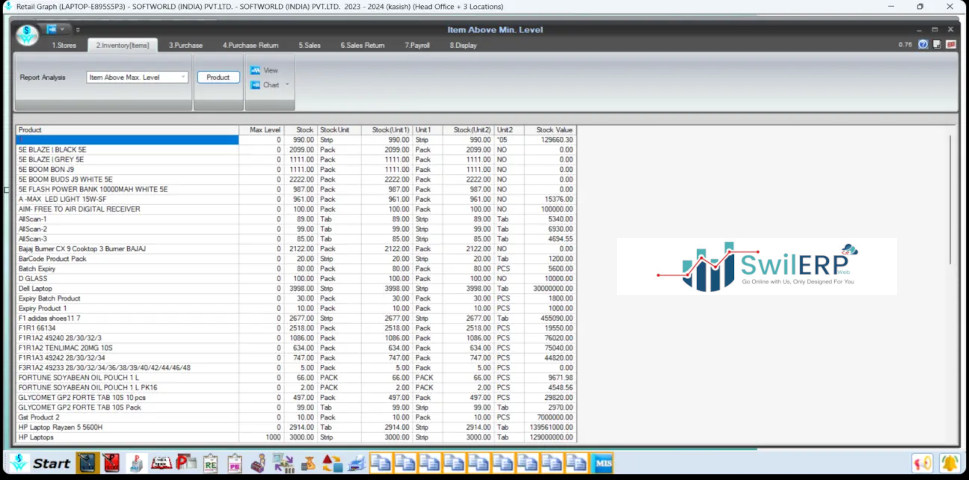Click the Chart icon in the ribbon
969x480 pixels.
point(255,85)
